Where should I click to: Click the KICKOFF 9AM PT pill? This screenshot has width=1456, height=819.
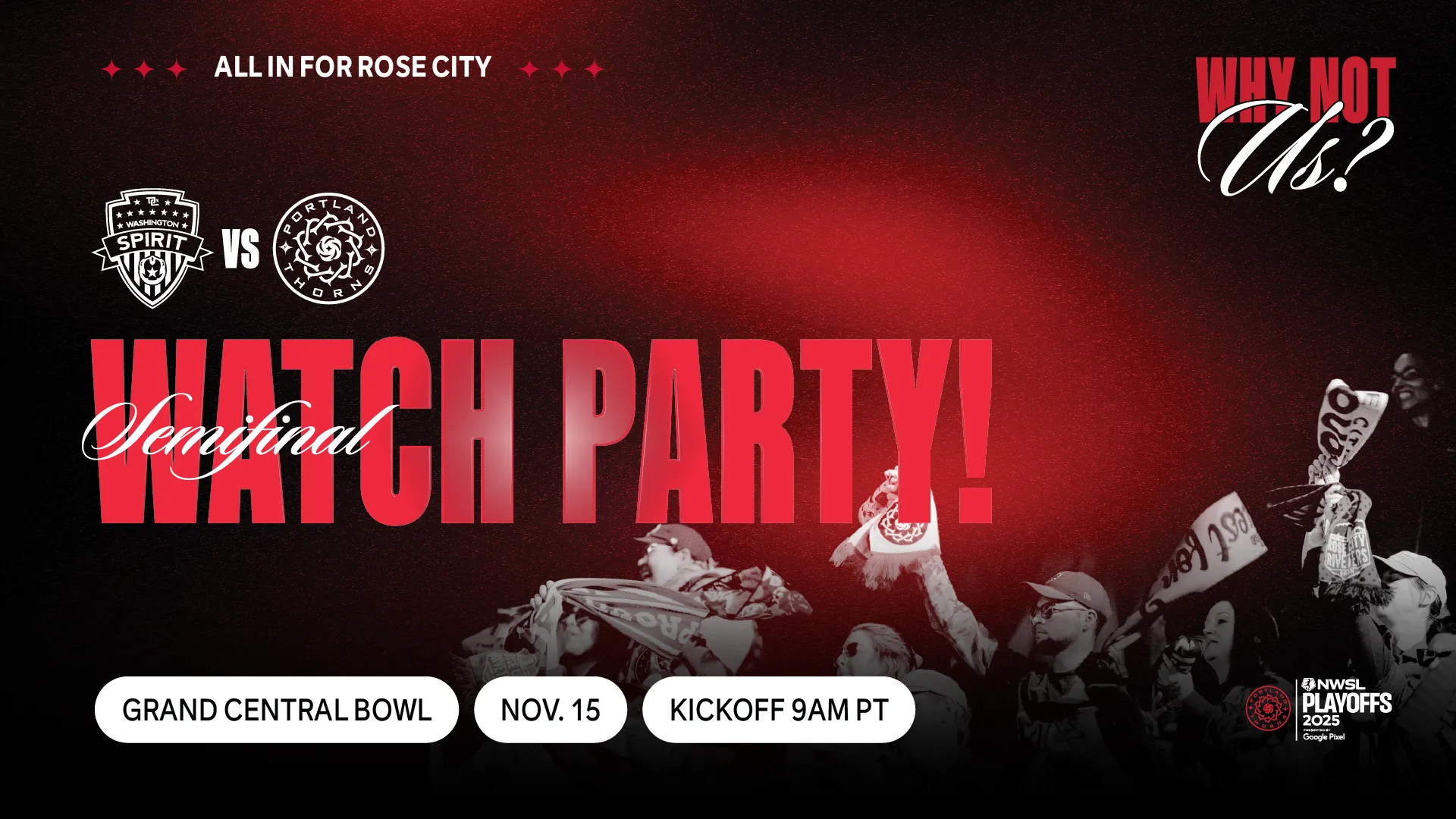coord(779,710)
